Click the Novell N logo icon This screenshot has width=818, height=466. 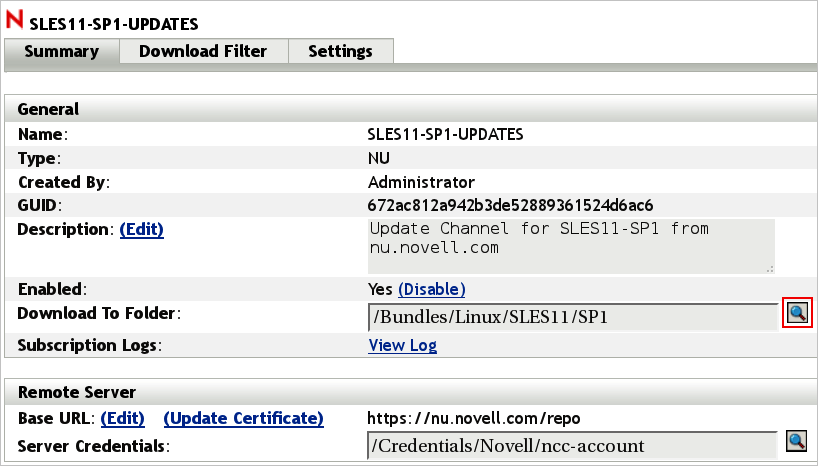[14, 21]
